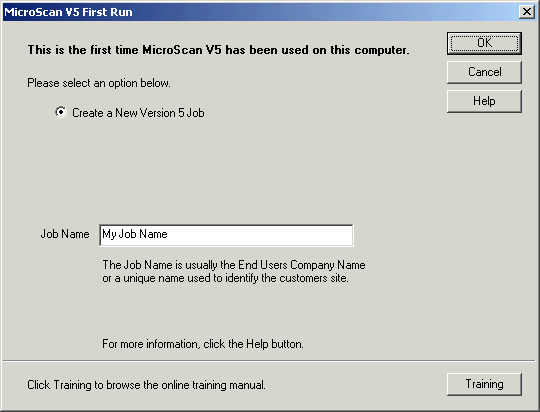Click the bold first-time MicroScan V5 heading
The image size is (540, 412).
point(219,50)
